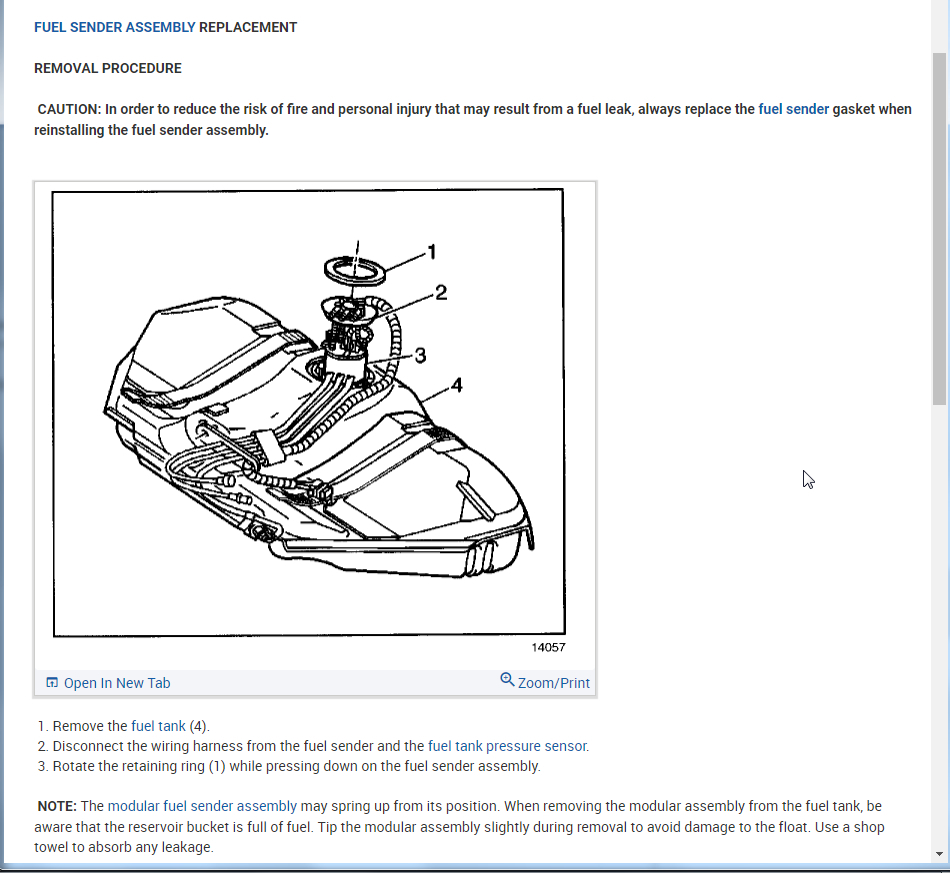This screenshot has width=950, height=873.
Task: Open the FUEL SENDER ASSEMBLY heading link
Action: (115, 27)
